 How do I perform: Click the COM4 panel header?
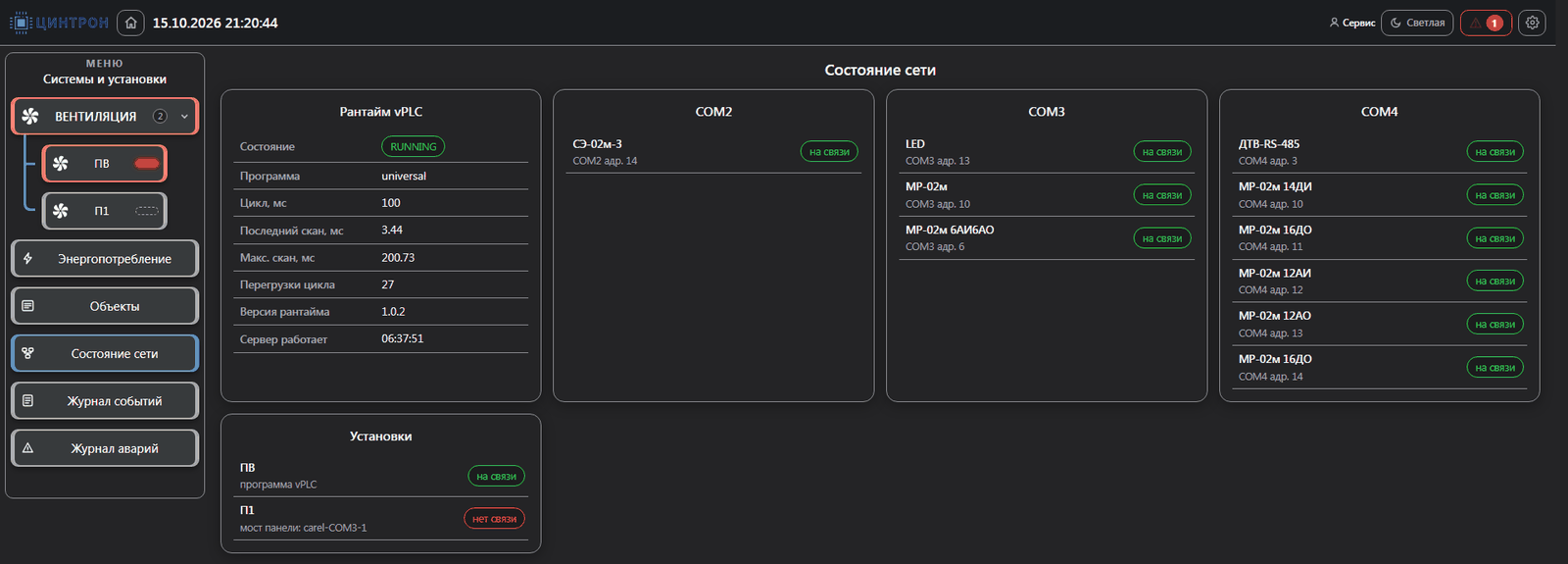click(1379, 112)
